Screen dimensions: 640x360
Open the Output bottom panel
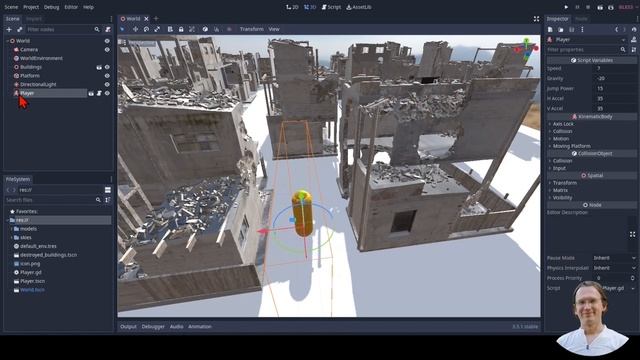[128, 327]
